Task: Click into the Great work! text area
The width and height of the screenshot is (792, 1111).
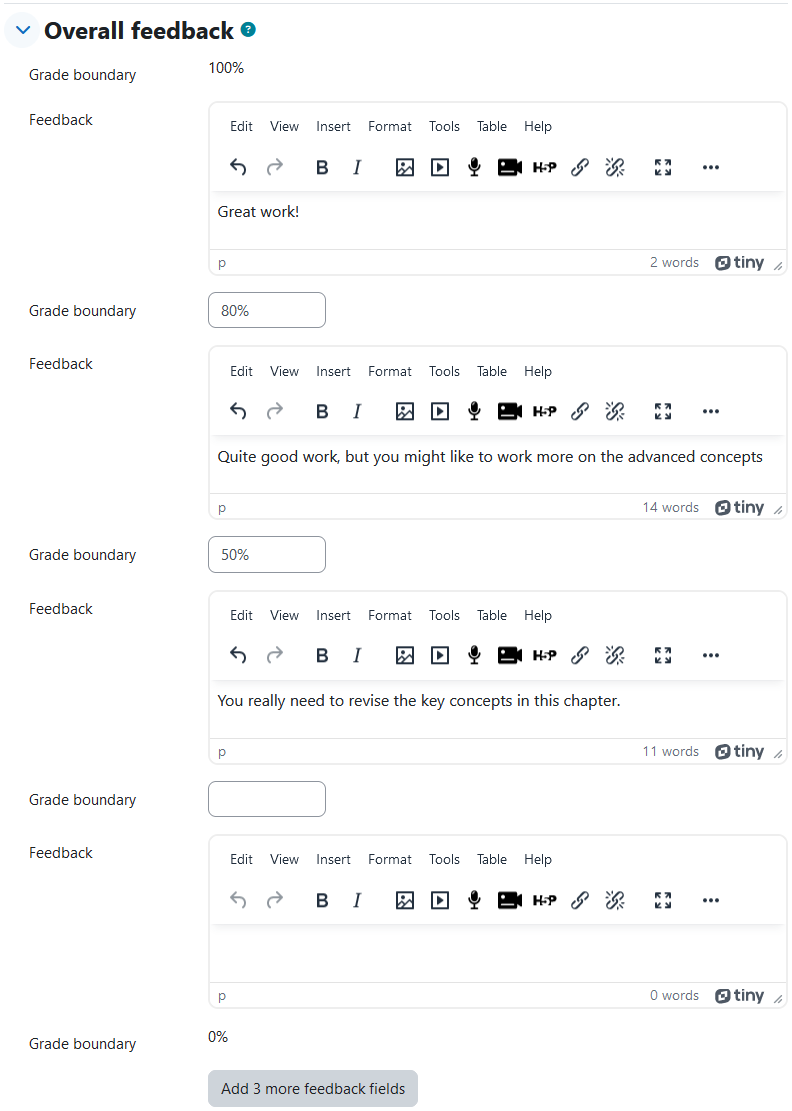Action: (x=497, y=219)
